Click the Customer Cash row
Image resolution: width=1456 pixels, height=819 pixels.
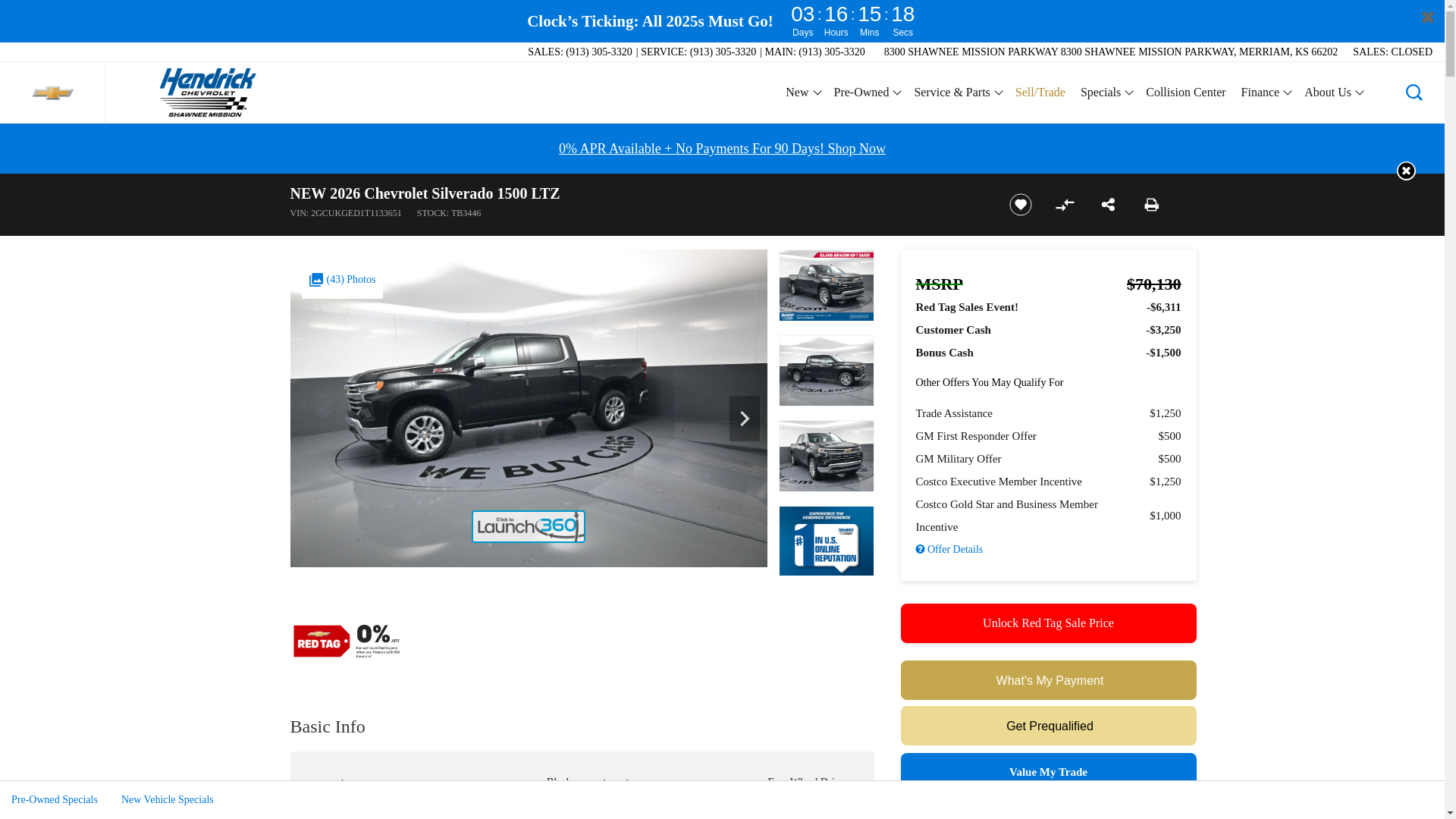click(1048, 330)
